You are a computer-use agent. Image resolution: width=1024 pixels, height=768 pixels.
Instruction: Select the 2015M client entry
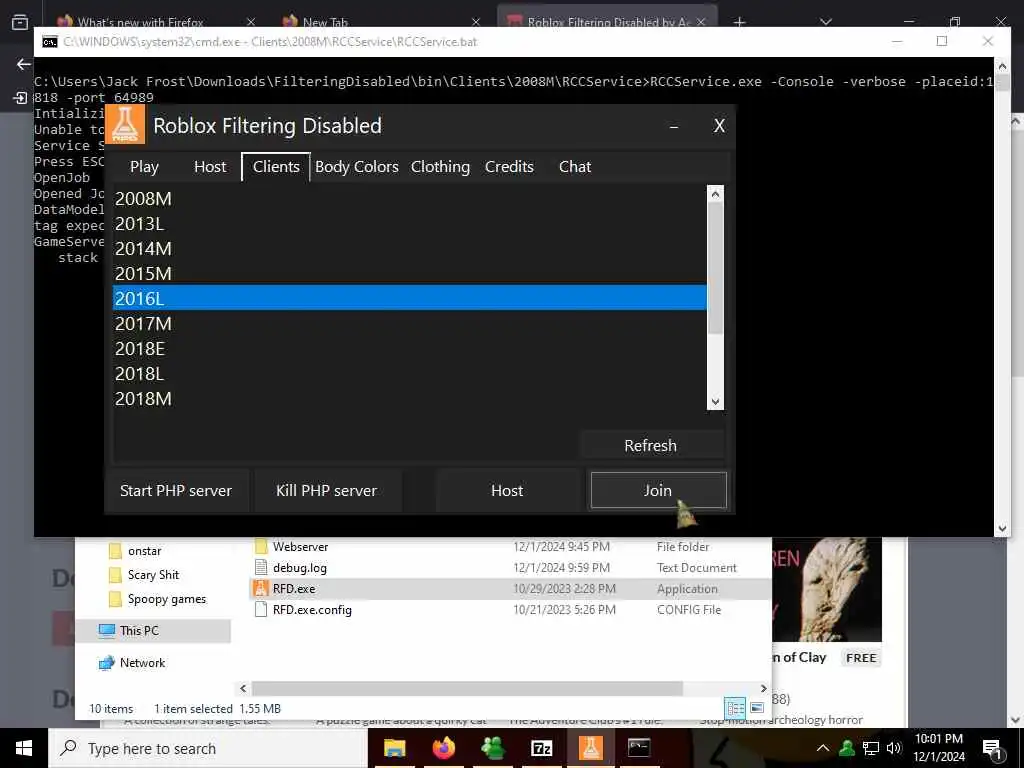tap(409, 274)
